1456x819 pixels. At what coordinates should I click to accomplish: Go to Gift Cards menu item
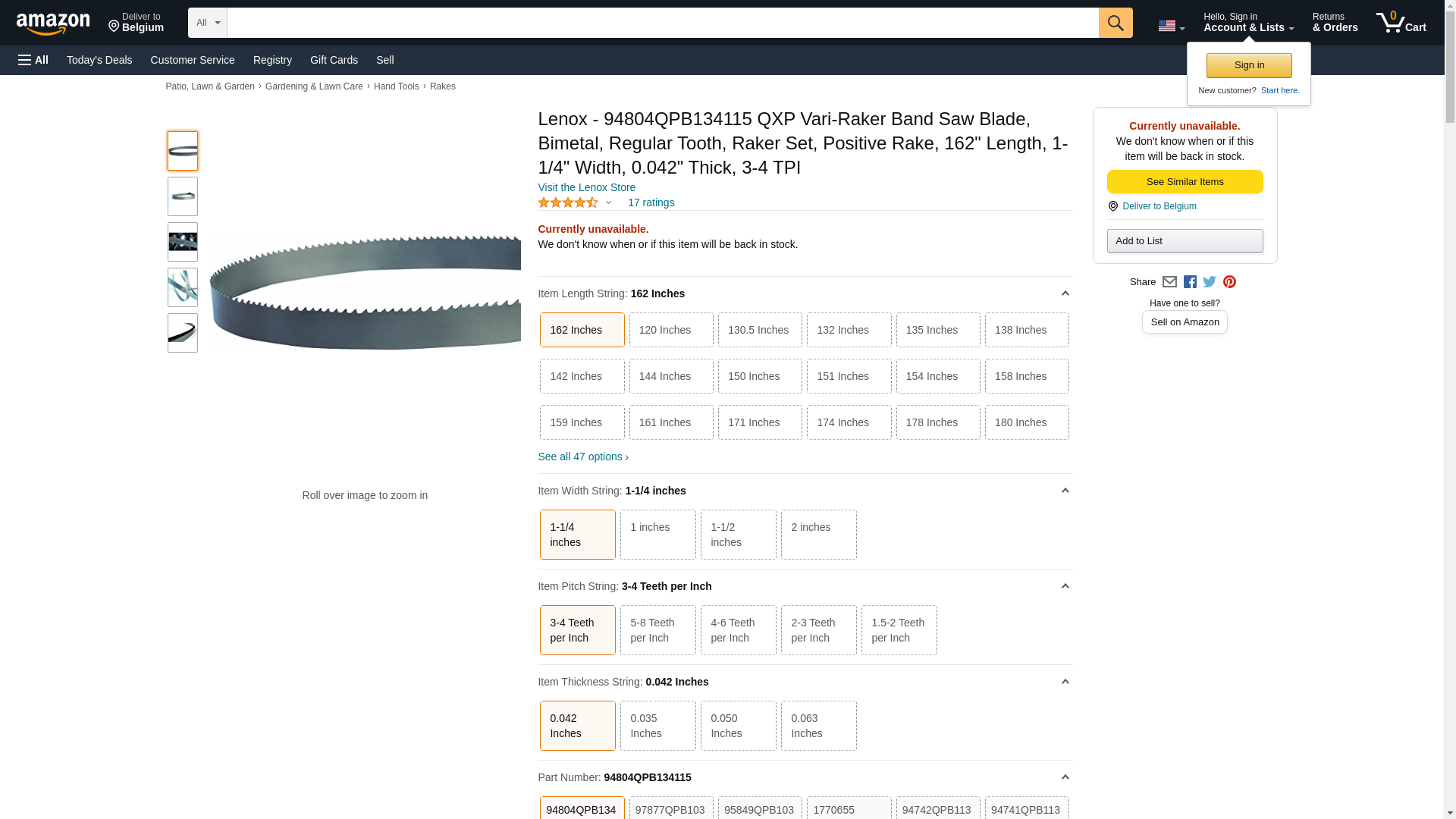pyautogui.click(x=334, y=60)
